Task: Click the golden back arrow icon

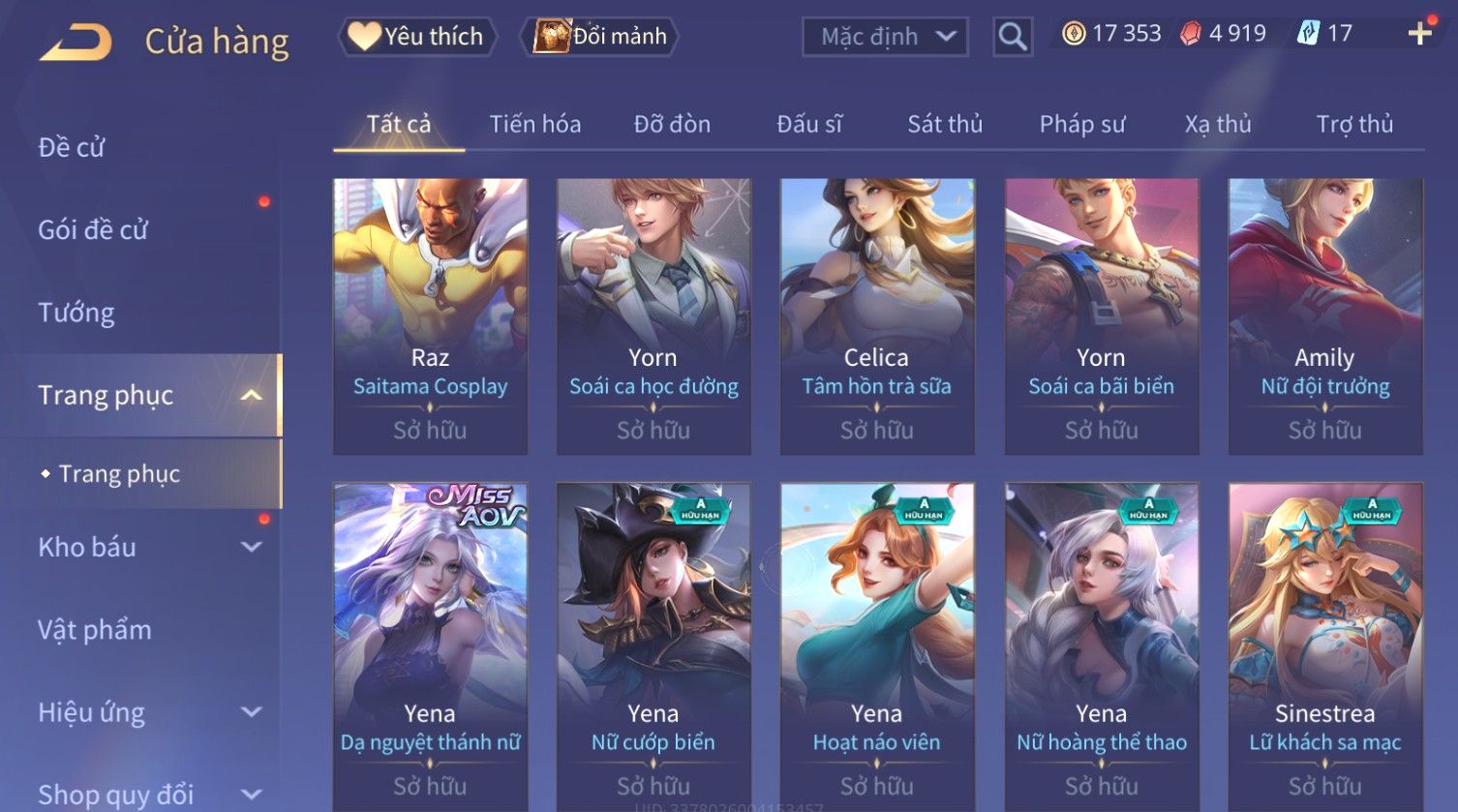Action: pyautogui.click(x=76, y=43)
